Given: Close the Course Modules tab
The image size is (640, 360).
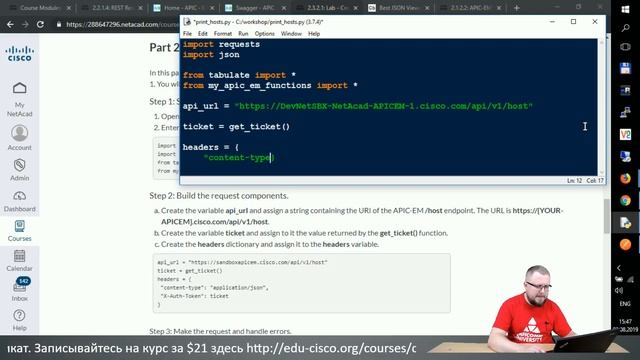Looking at the screenshot, I should (68, 8).
